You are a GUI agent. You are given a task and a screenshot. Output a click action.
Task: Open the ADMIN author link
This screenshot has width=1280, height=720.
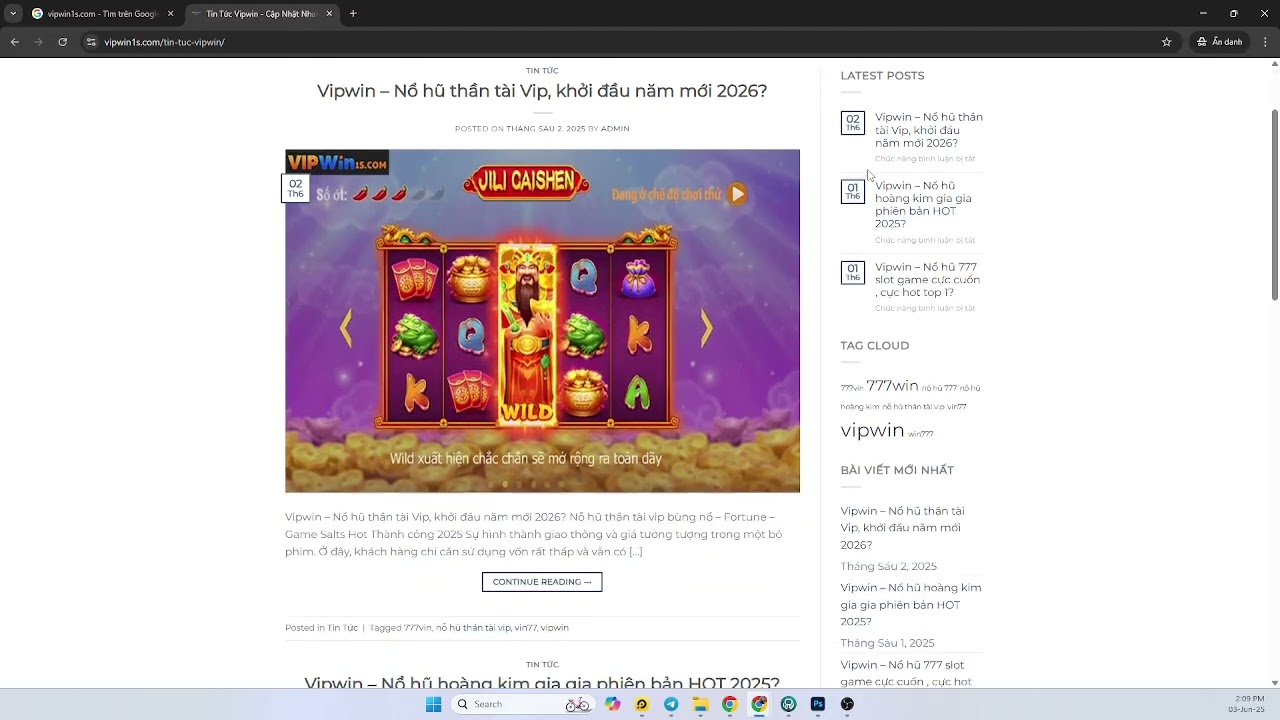coord(615,129)
